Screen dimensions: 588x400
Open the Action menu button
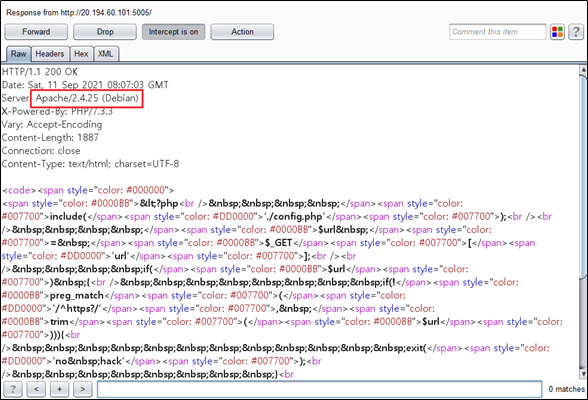pyautogui.click(x=242, y=32)
